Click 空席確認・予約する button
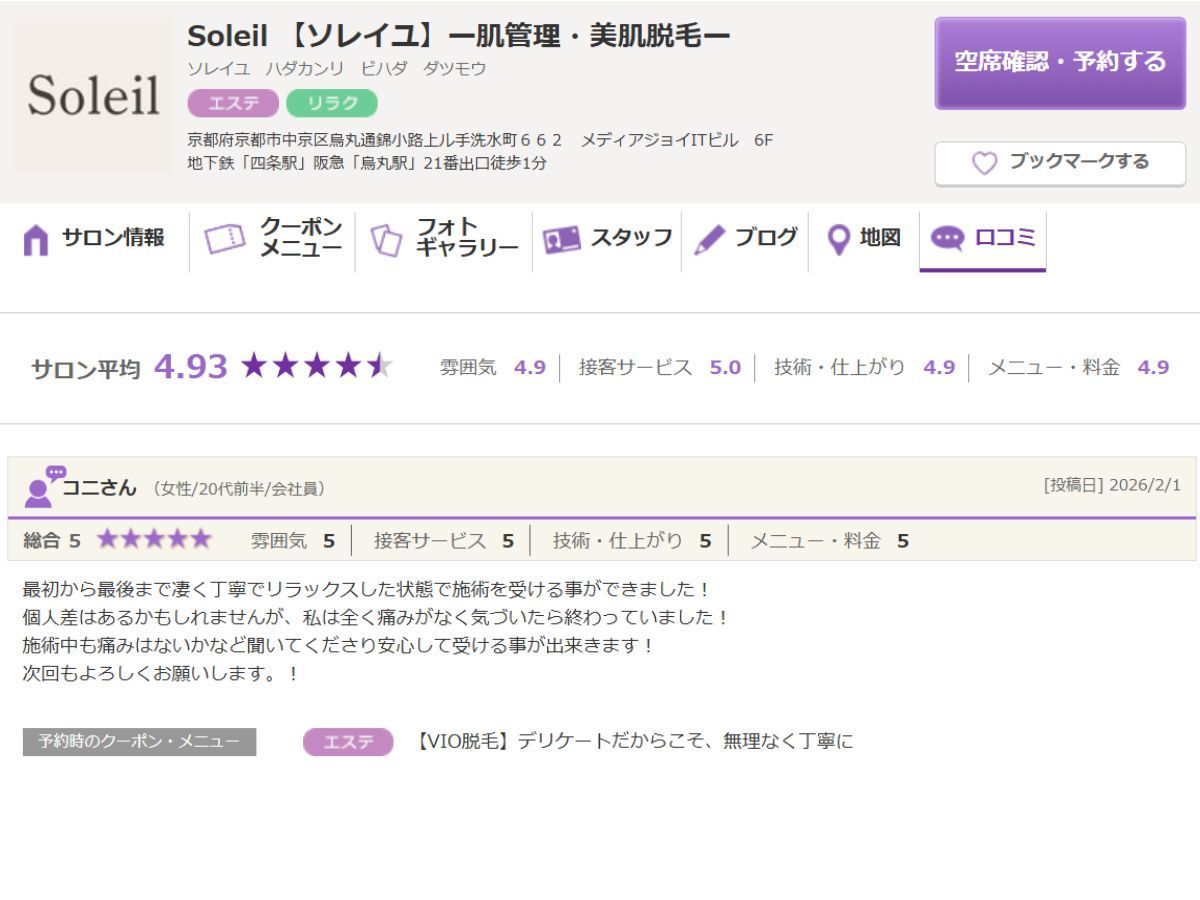Viewport: 1200px width, 900px height. (x=1060, y=63)
